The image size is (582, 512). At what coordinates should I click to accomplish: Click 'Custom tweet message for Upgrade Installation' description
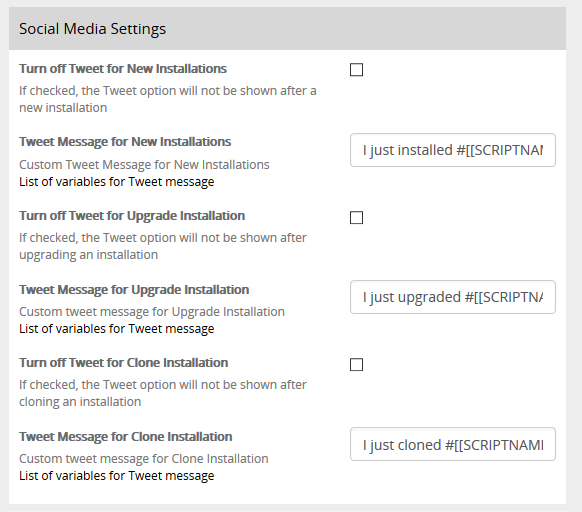pos(152,312)
